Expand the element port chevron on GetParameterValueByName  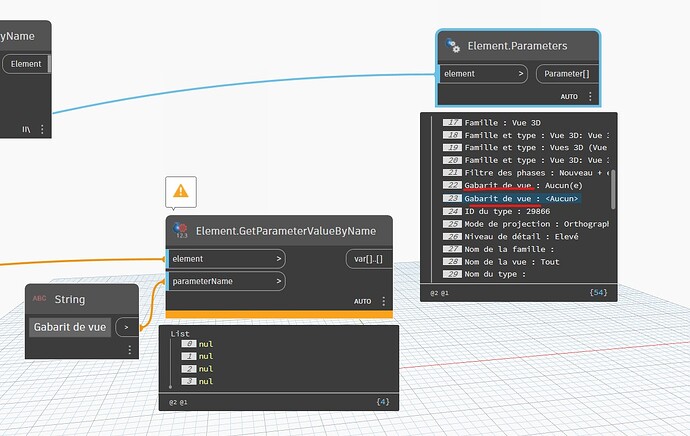[x=279, y=259]
